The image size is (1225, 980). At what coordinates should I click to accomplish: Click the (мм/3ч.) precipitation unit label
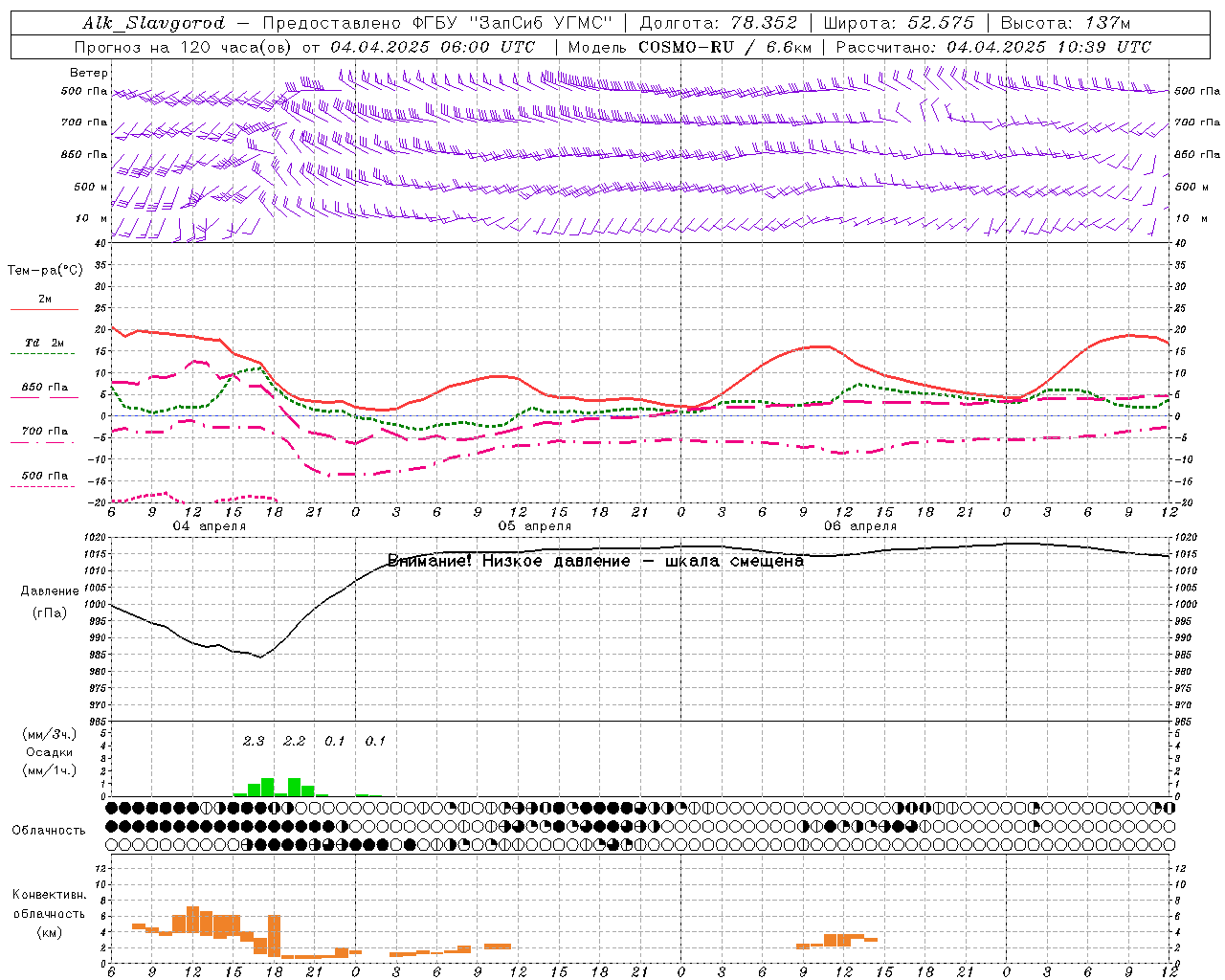(x=50, y=734)
